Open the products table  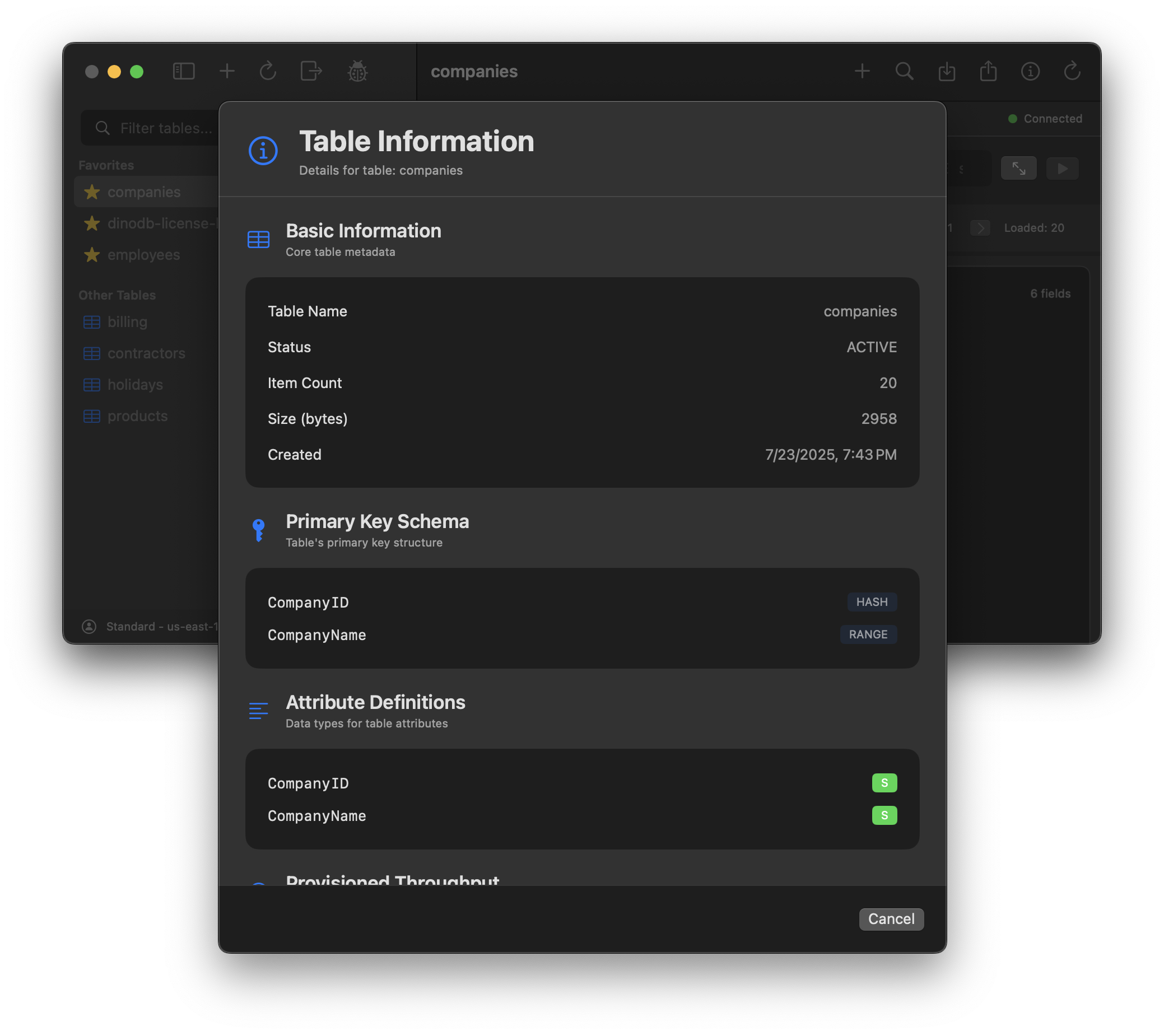point(147,416)
